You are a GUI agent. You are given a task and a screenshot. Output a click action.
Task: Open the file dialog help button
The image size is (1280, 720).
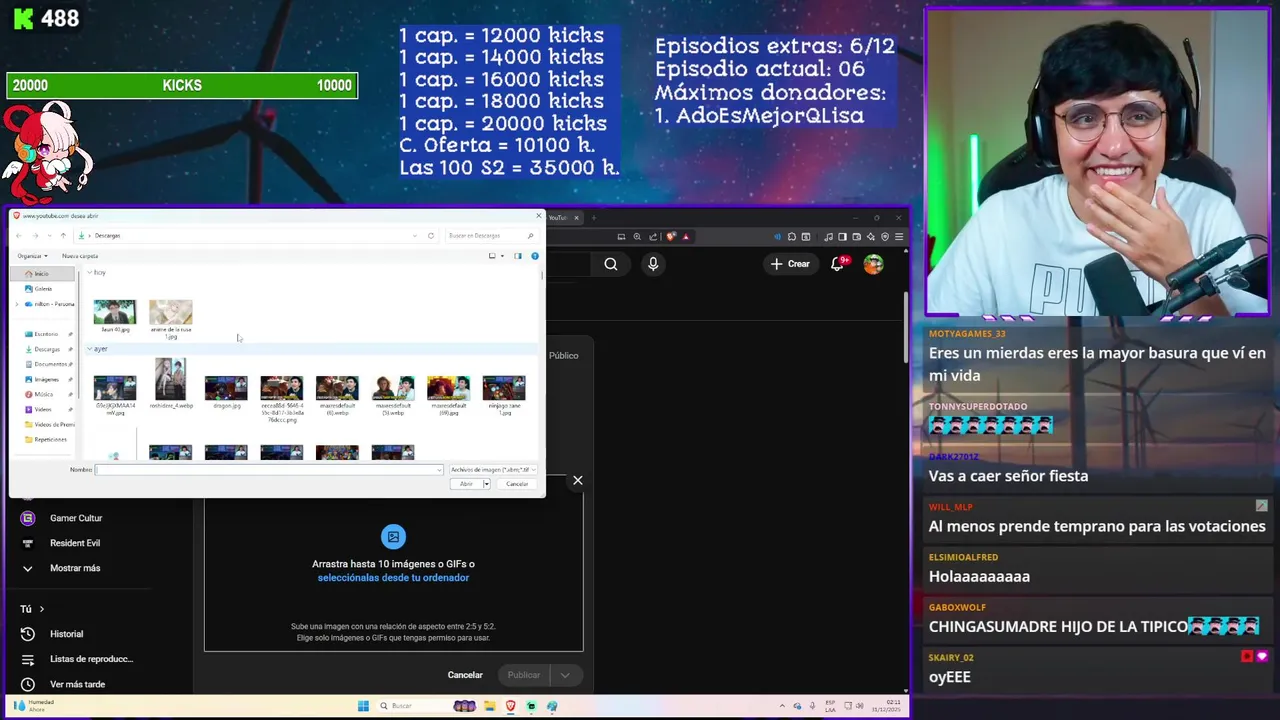click(535, 256)
